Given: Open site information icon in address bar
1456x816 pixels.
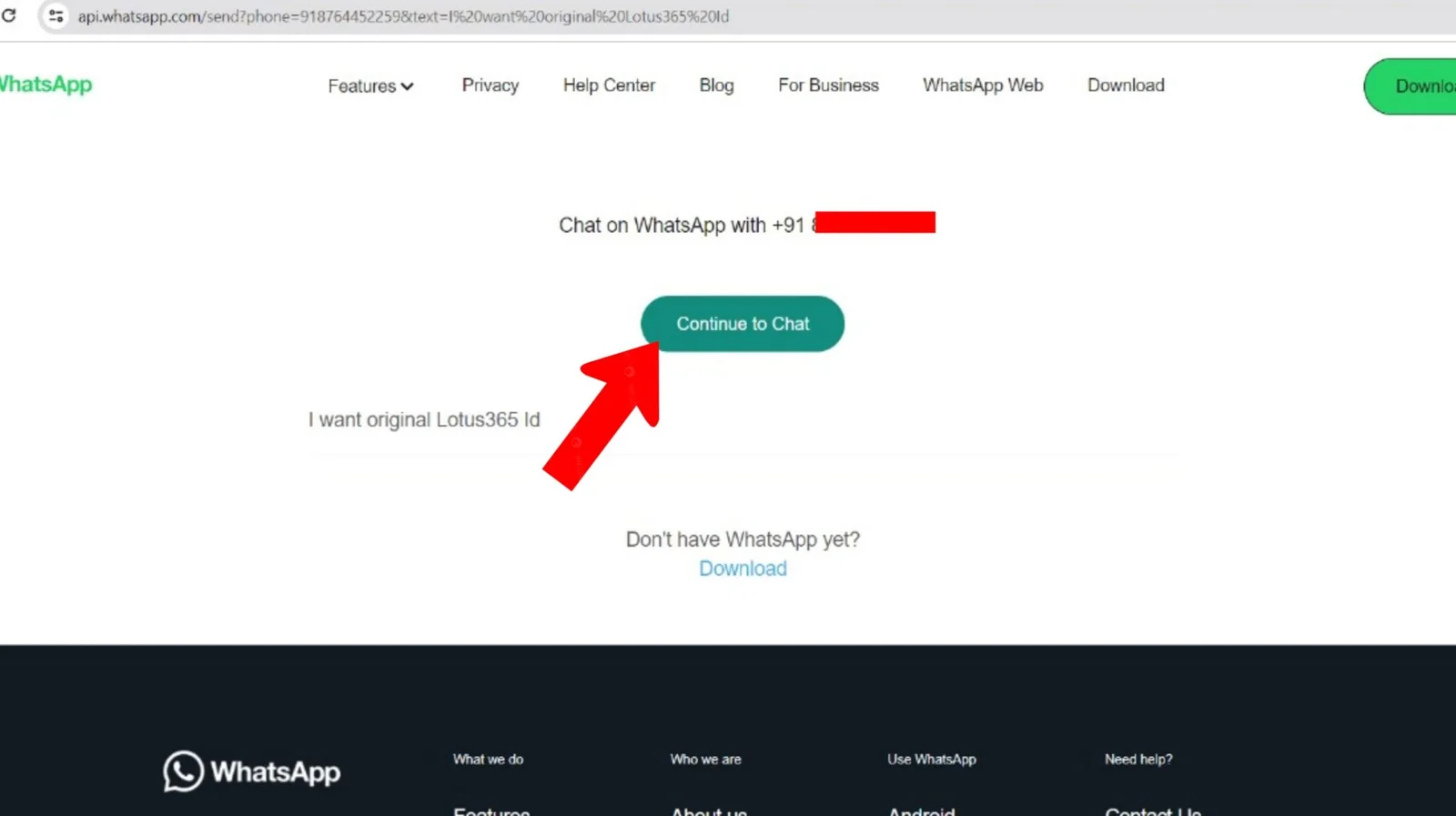Looking at the screenshot, I should click(56, 16).
